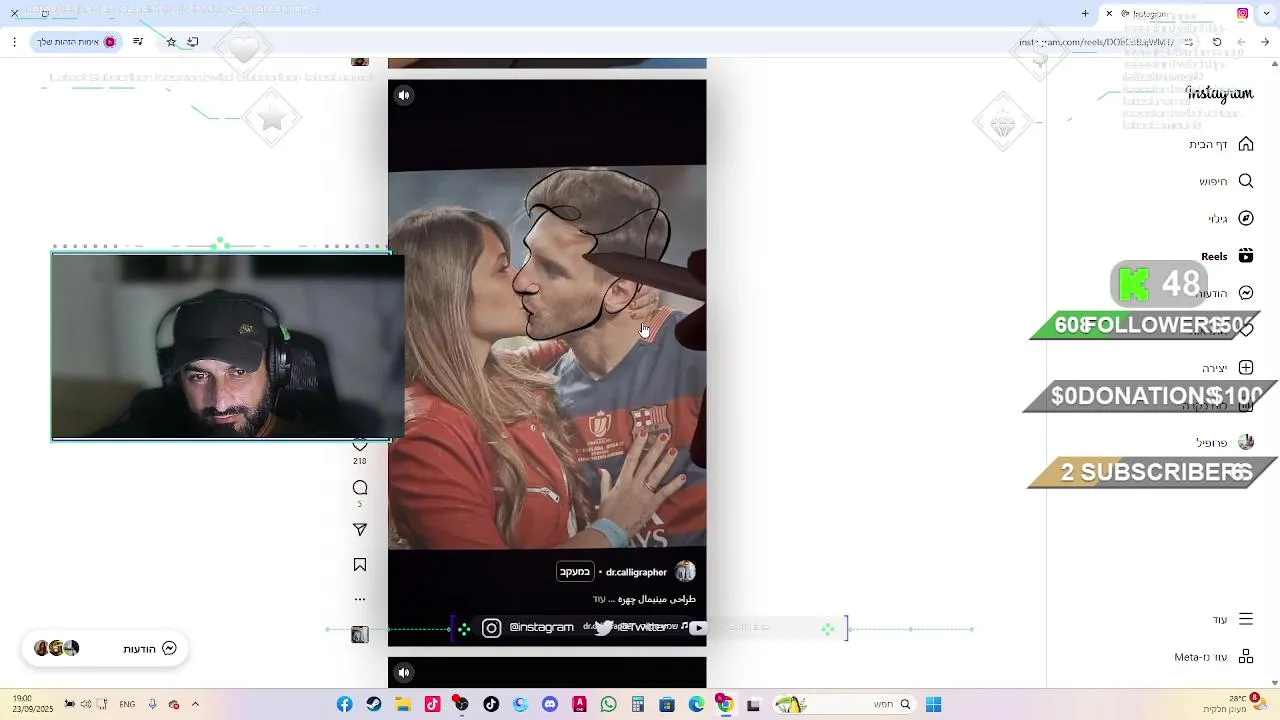Image resolution: width=1280 pixels, height=720 pixels.
Task: Open the audio thumbnail beside the reel
Action: (360, 635)
